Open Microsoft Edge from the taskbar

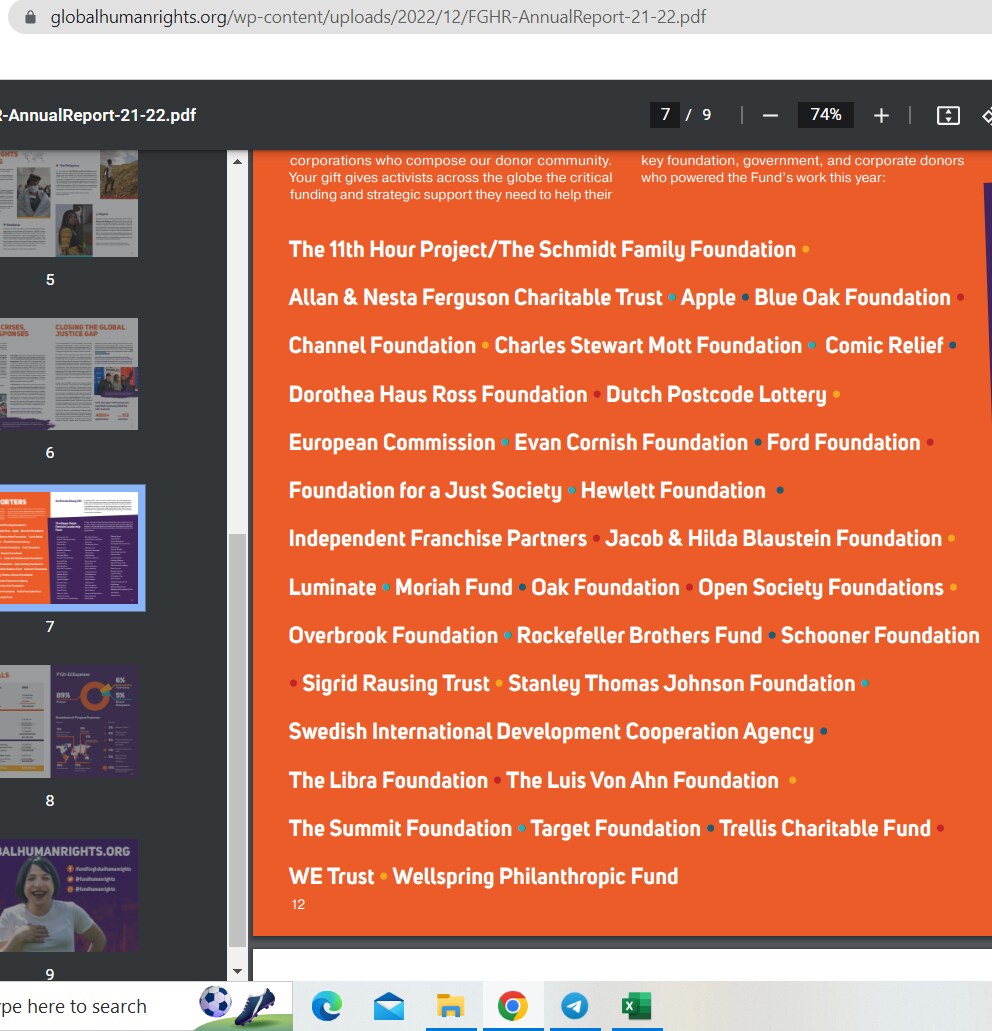(327, 1006)
